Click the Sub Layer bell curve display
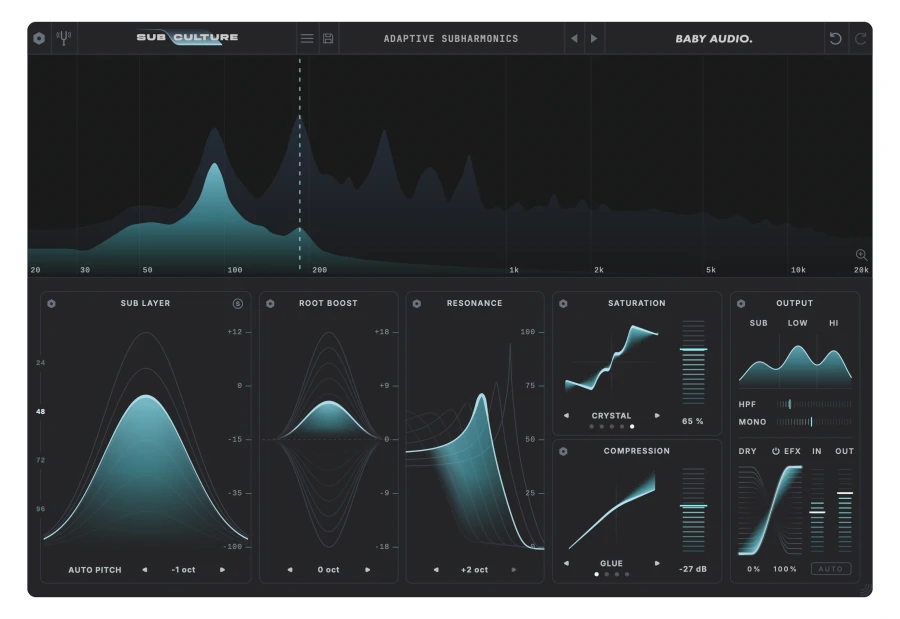This screenshot has height=619, width=900. 146,439
